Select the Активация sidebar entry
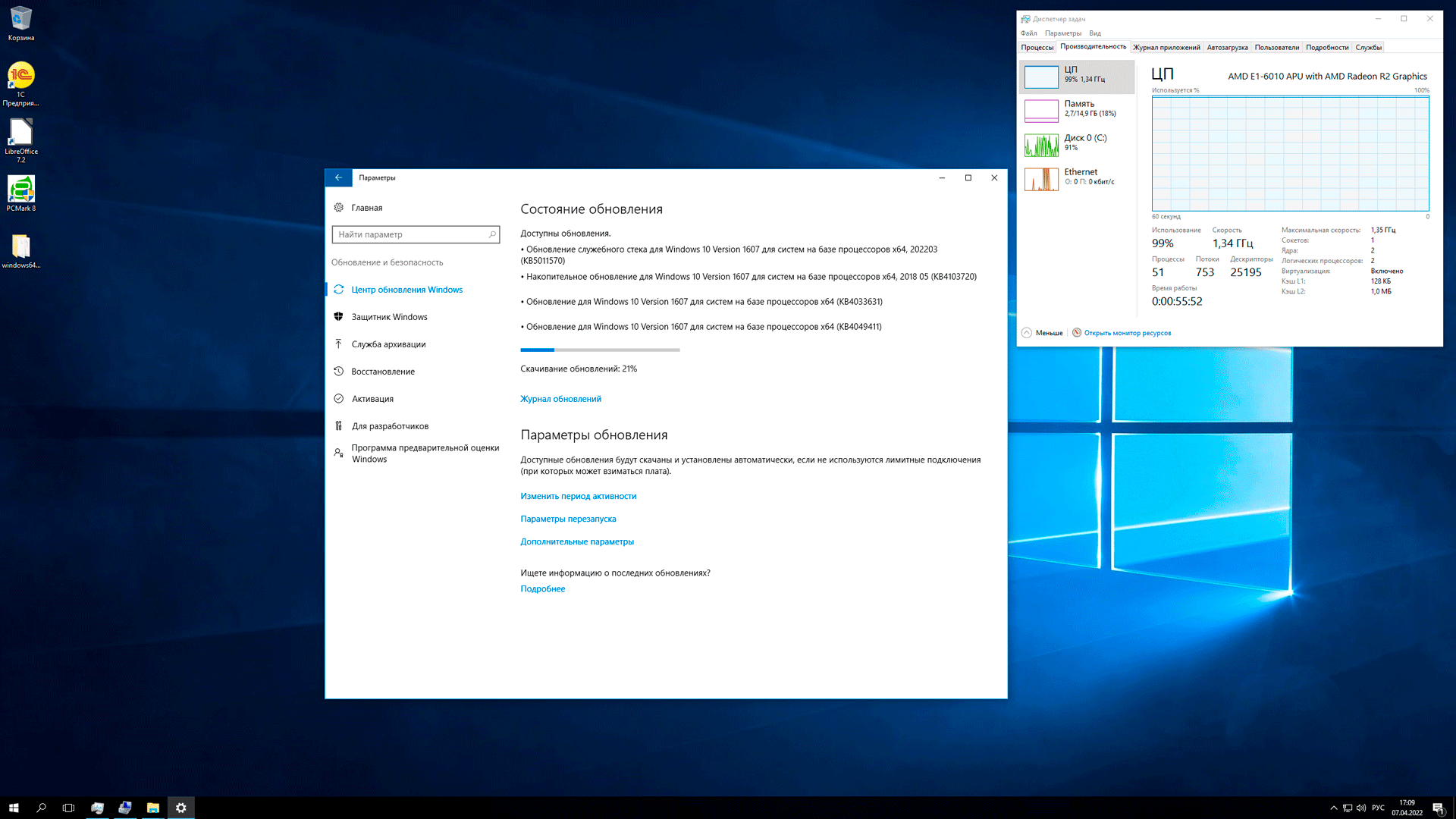1456x819 pixels. pyautogui.click(x=372, y=399)
